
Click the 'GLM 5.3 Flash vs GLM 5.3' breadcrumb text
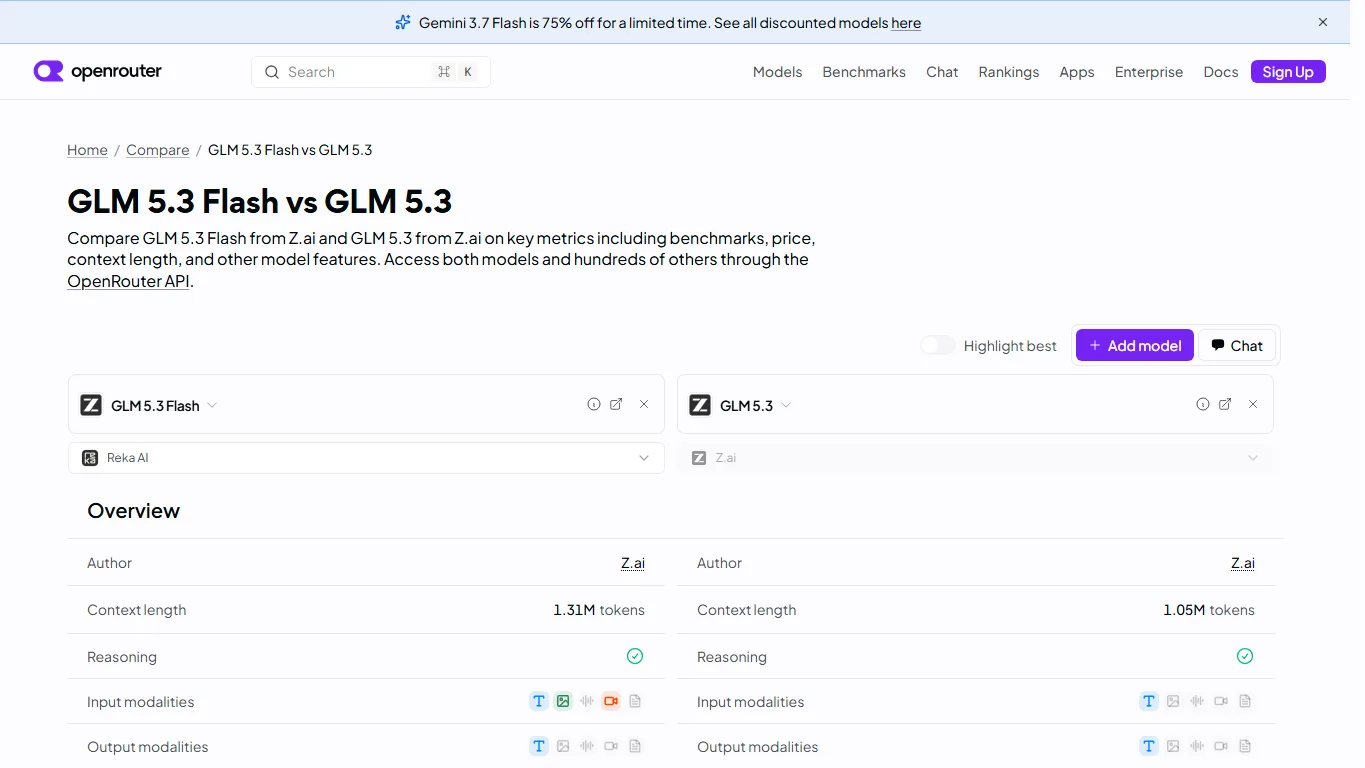coord(290,150)
